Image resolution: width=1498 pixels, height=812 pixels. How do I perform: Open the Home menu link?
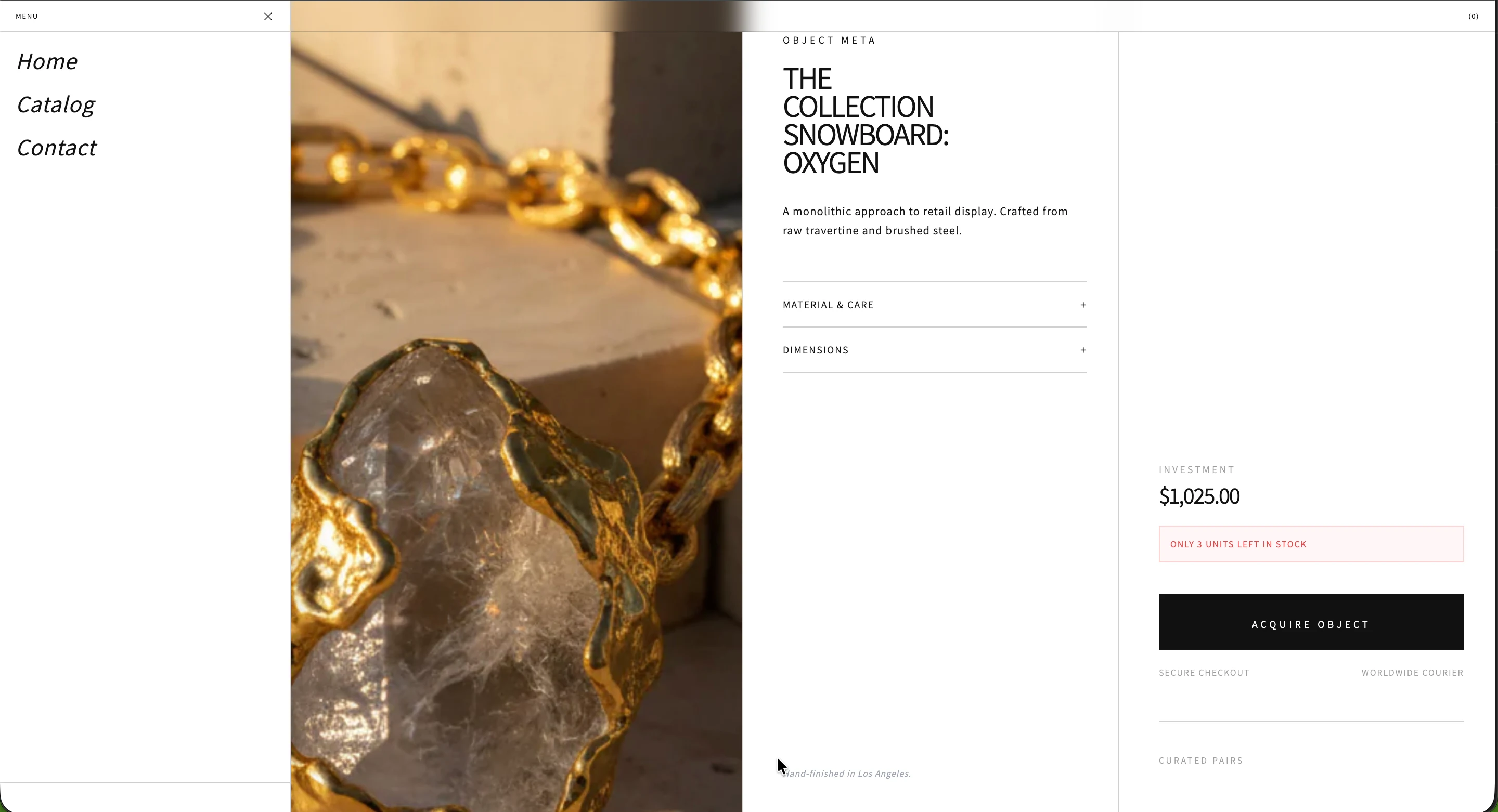(47, 62)
